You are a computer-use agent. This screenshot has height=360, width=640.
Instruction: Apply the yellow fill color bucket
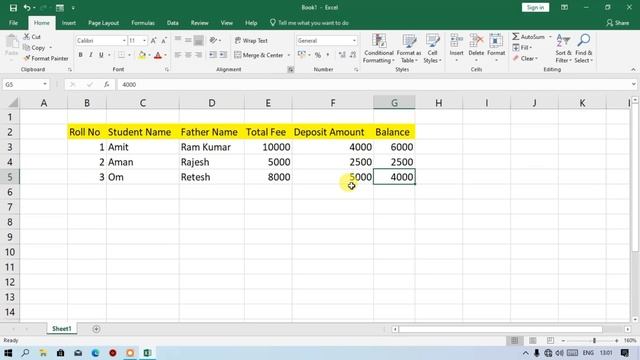142,55
